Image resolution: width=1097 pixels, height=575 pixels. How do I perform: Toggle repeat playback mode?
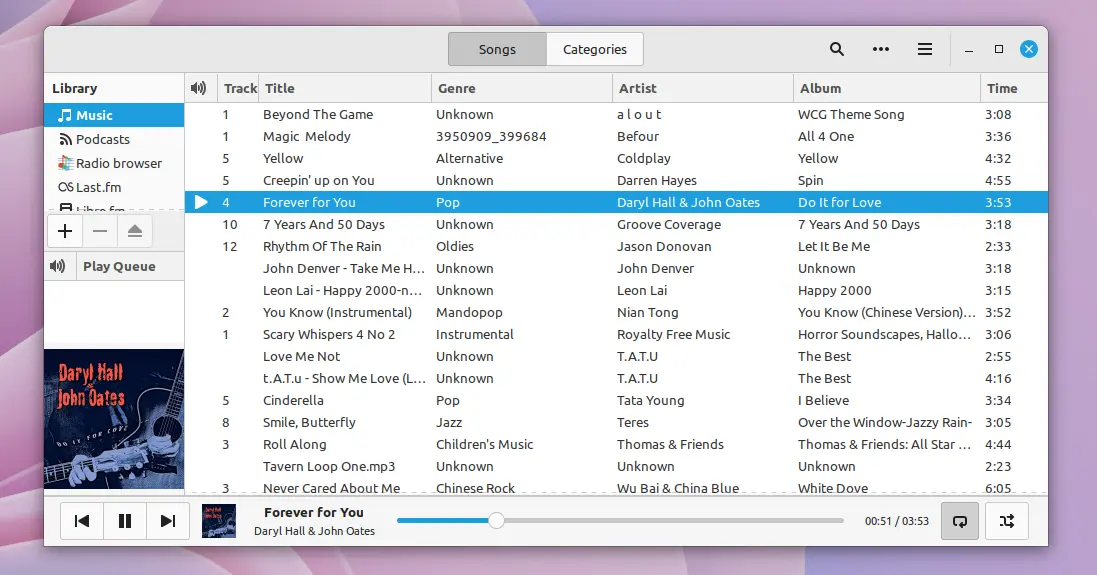point(960,520)
